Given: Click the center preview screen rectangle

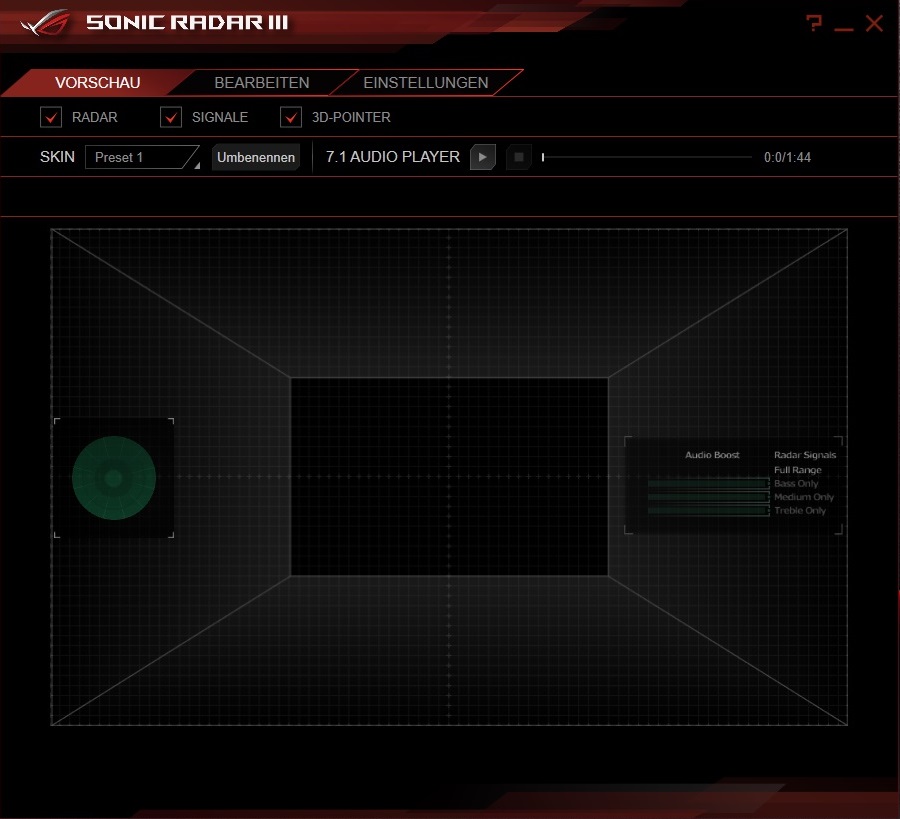Looking at the screenshot, I should click(x=449, y=476).
